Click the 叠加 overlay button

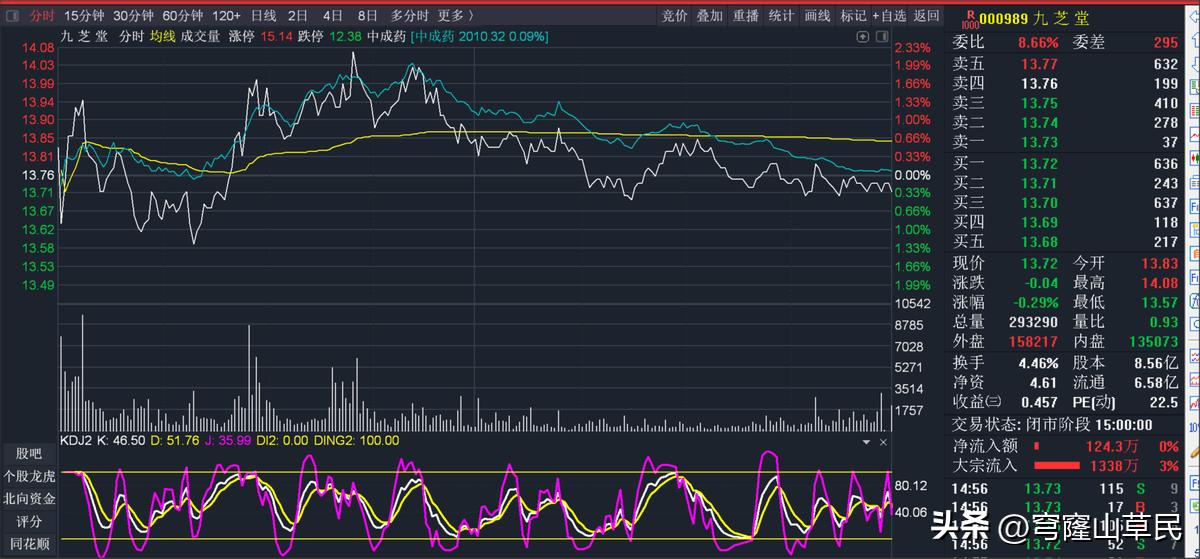(x=710, y=16)
